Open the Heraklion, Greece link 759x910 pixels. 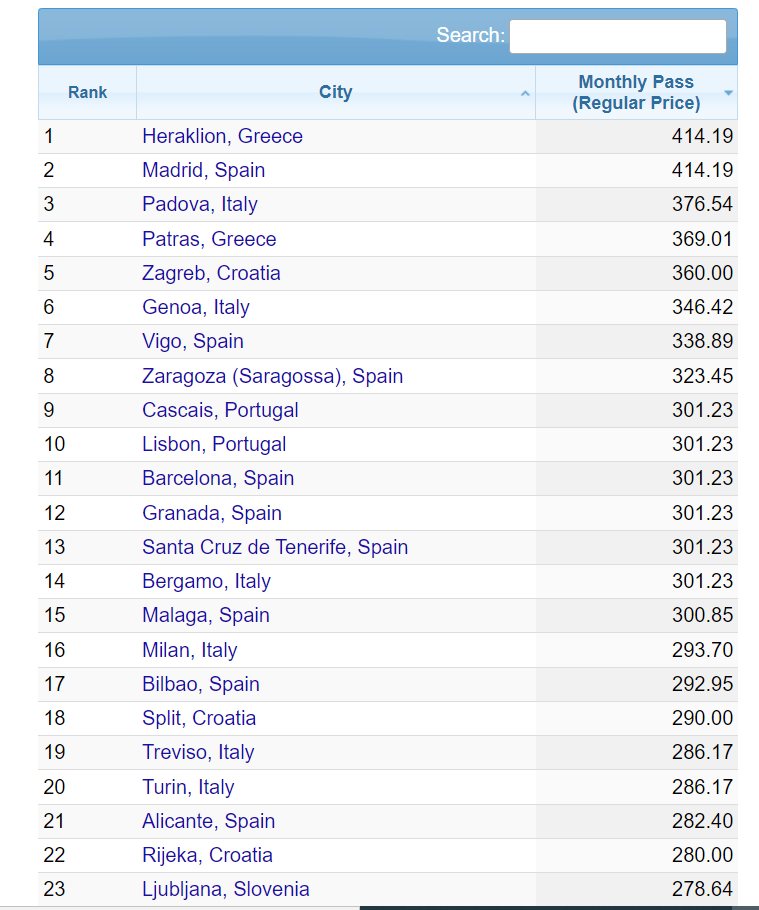click(x=222, y=136)
